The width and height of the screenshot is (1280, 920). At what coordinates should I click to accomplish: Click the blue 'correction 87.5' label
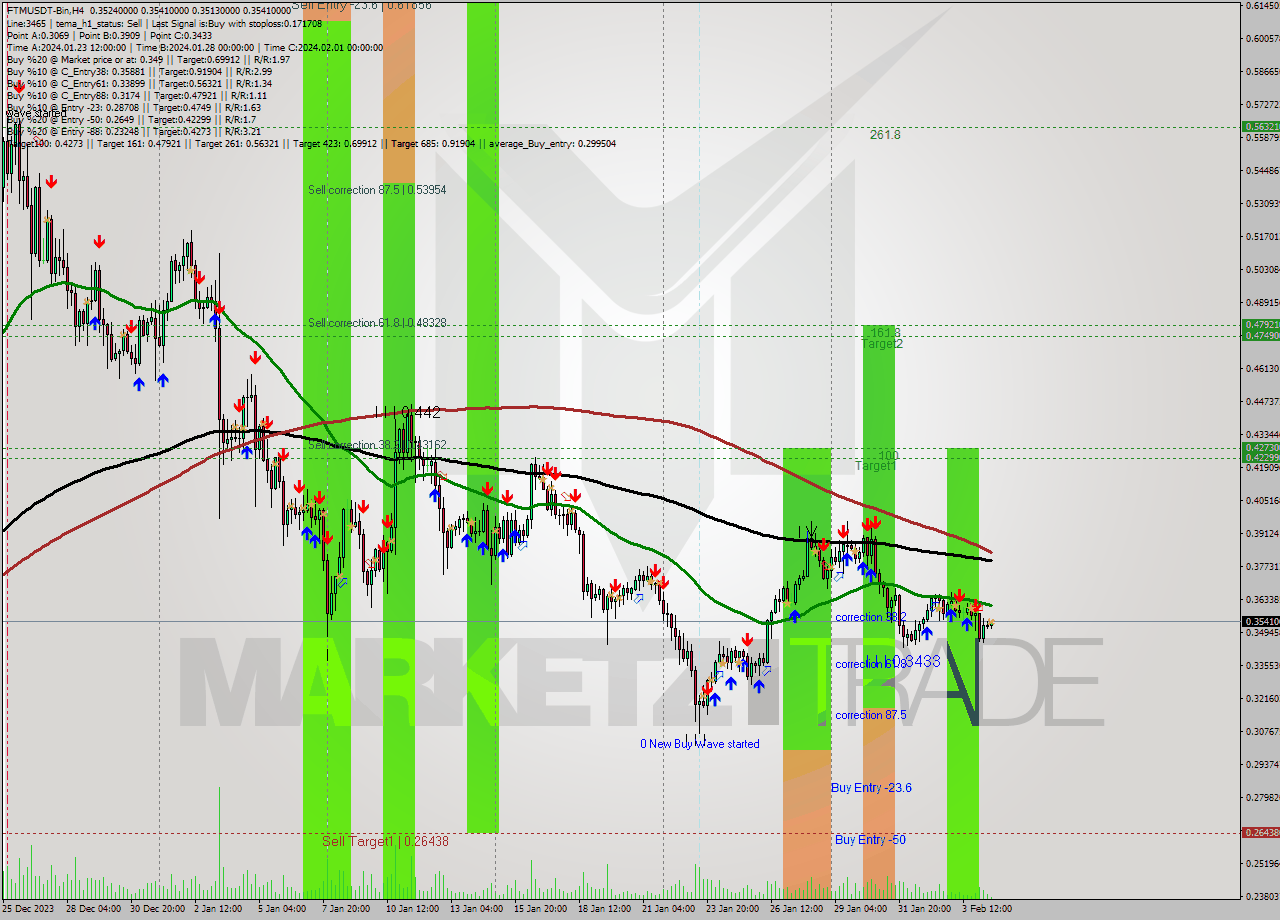point(871,716)
